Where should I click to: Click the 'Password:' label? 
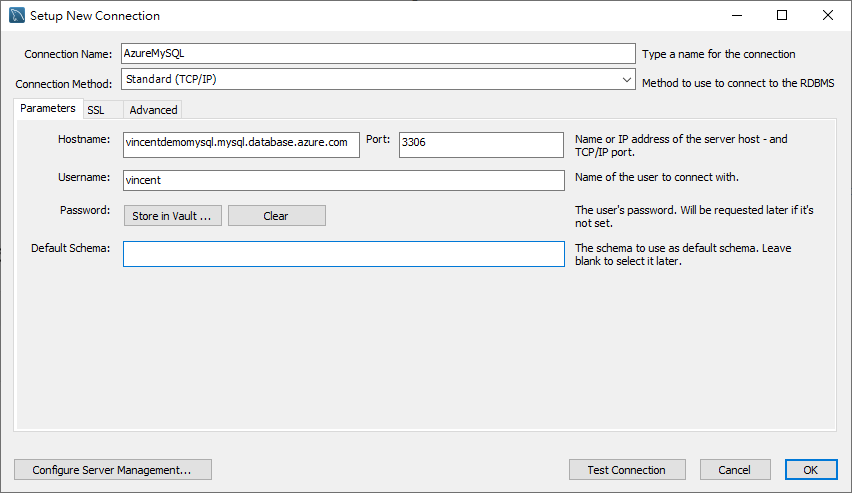click(x=85, y=210)
